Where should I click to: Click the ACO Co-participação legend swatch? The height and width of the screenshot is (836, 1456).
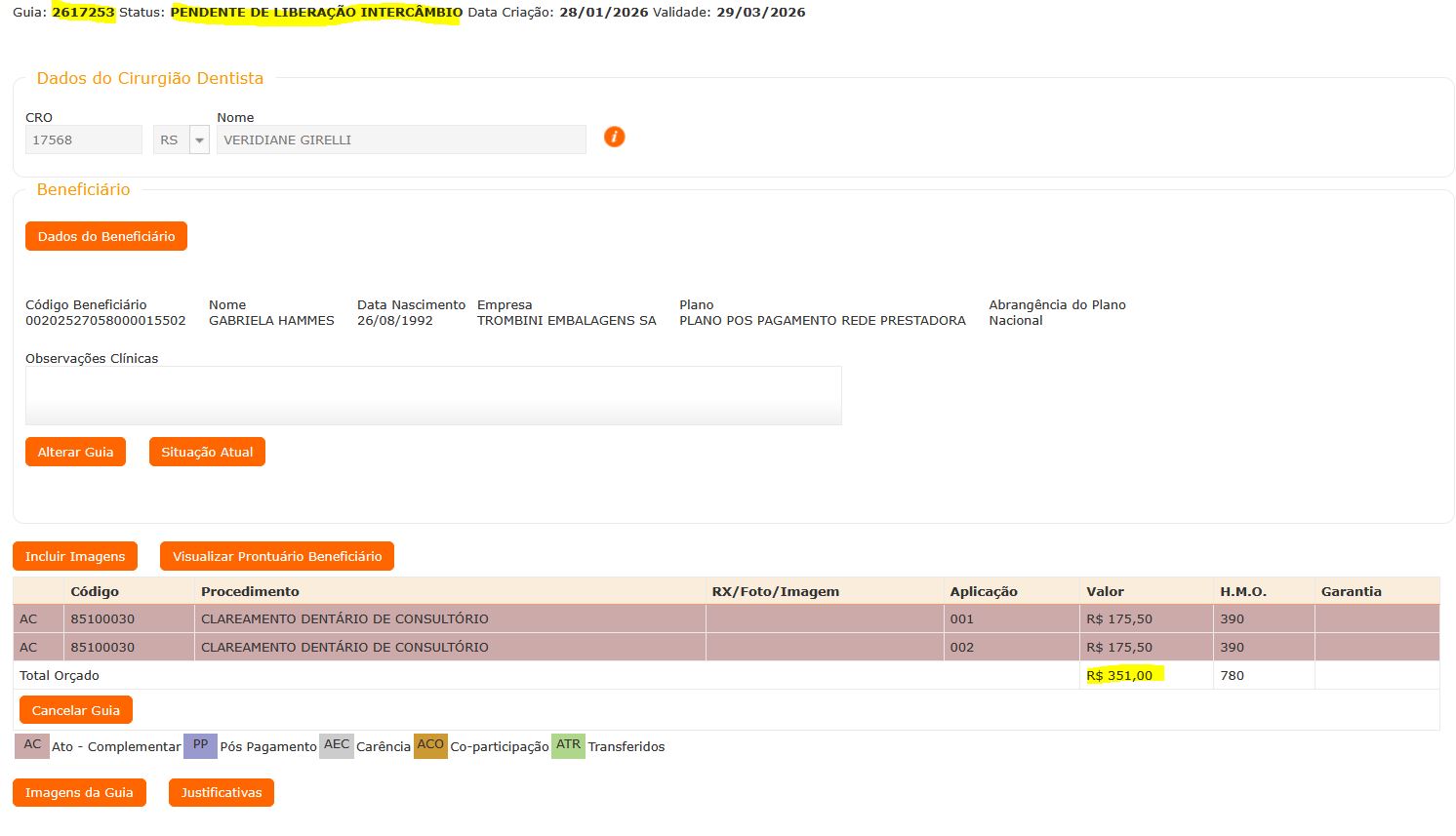point(430,746)
